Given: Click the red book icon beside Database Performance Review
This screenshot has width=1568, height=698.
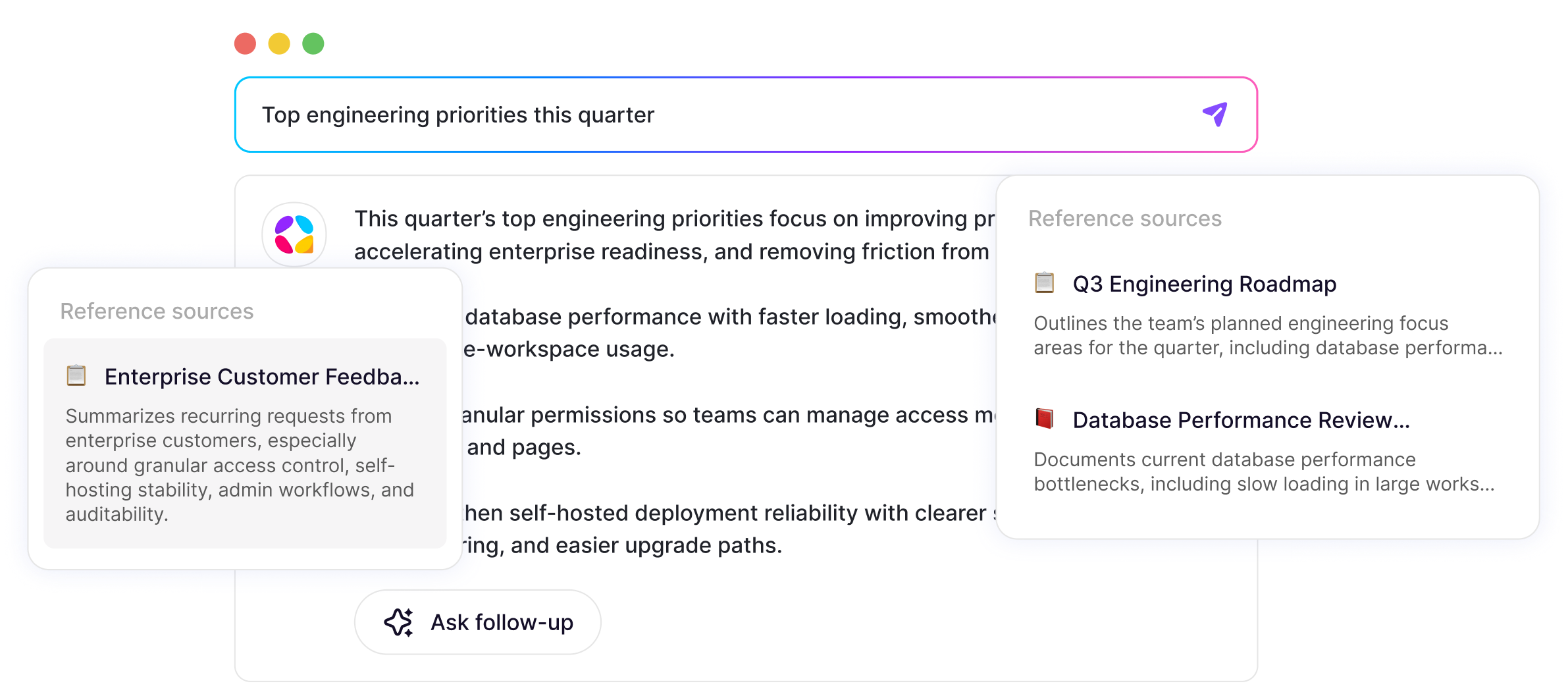Looking at the screenshot, I should pos(1045,419).
